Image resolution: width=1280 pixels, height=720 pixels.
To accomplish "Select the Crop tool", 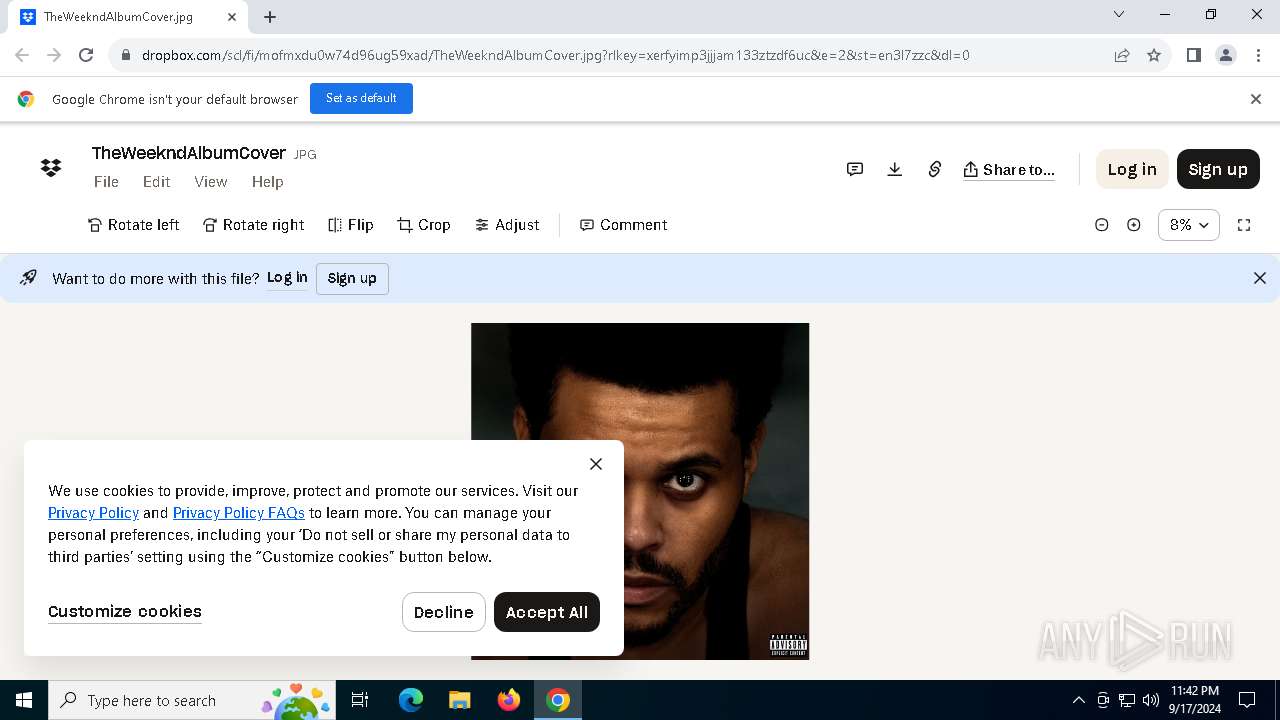I will click(x=424, y=225).
